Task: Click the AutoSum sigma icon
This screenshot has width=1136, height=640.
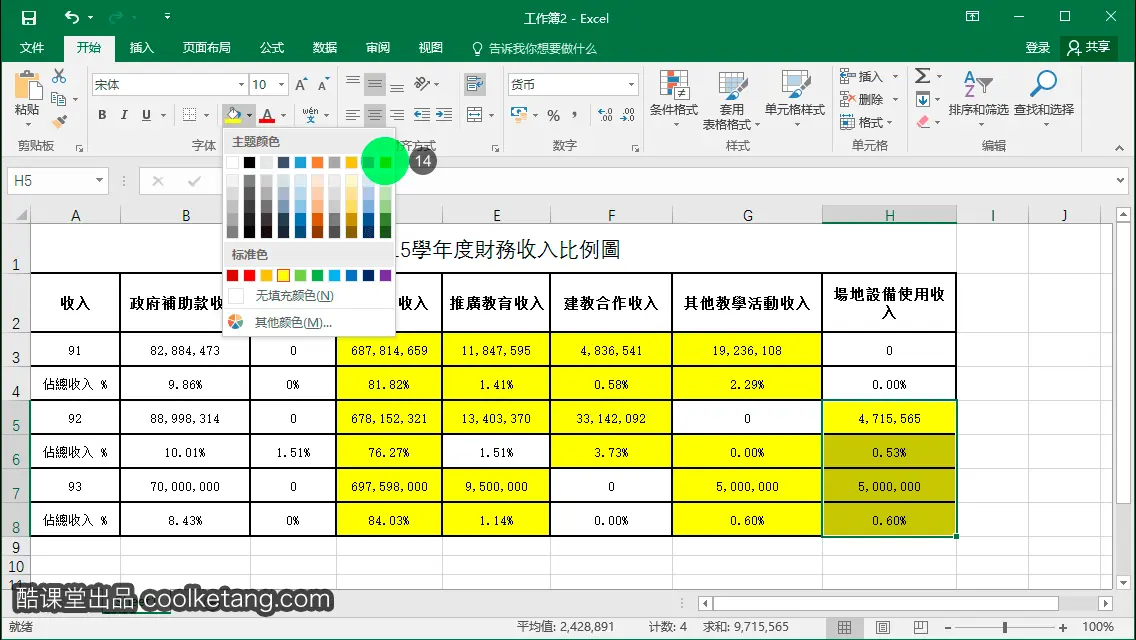Action: point(922,75)
